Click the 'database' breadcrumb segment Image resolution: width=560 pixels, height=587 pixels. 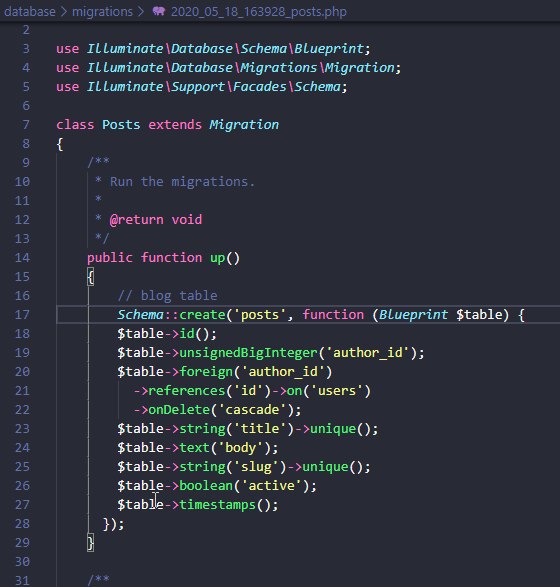click(x=30, y=12)
